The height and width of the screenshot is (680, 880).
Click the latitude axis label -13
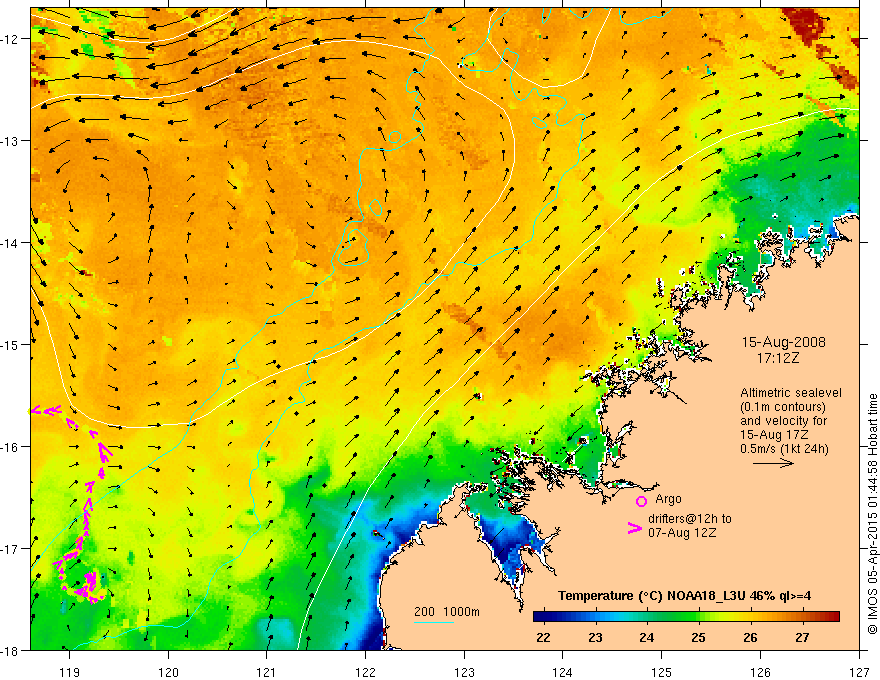pos(9,141)
